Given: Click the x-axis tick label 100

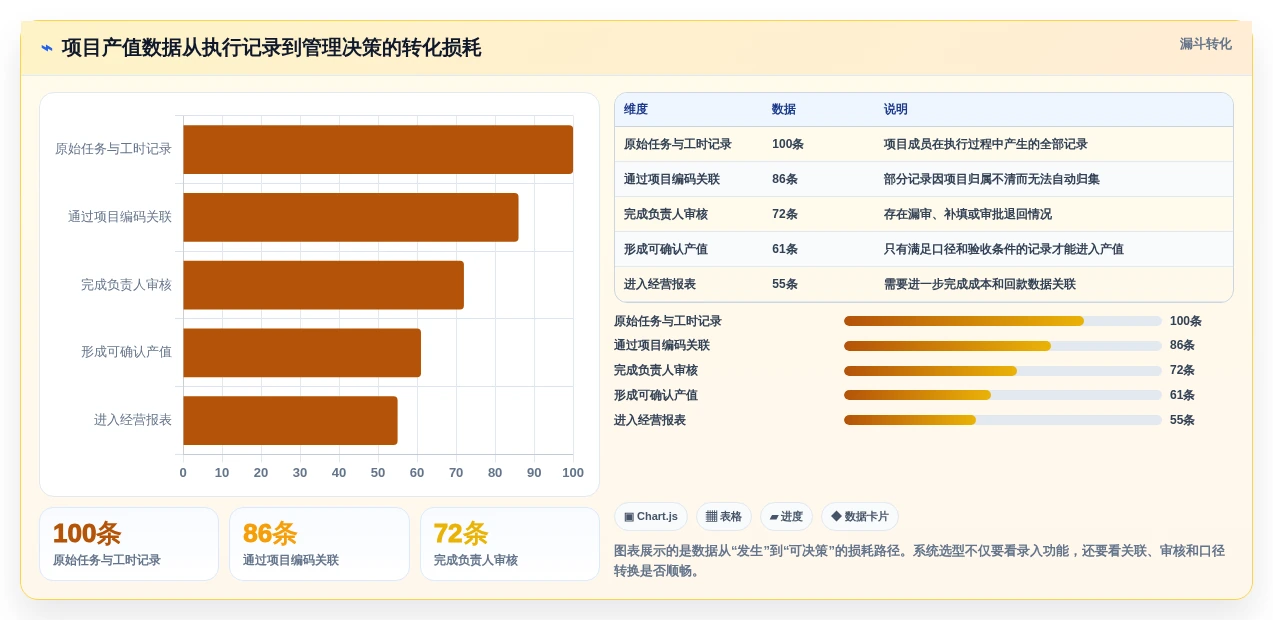Looking at the screenshot, I should (x=573, y=473).
